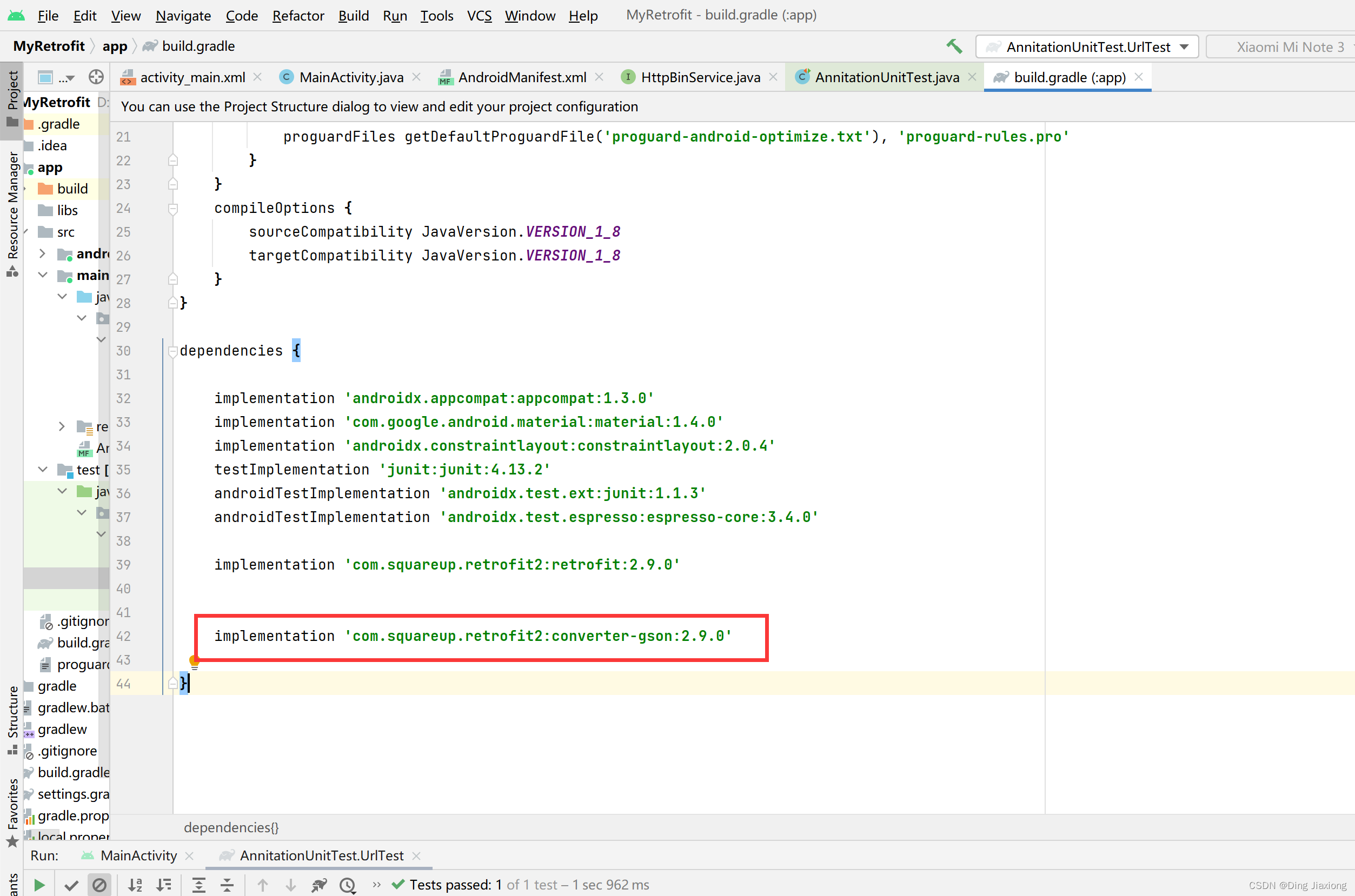
Task: Click Next Failed Test down arrow
Action: point(290,885)
